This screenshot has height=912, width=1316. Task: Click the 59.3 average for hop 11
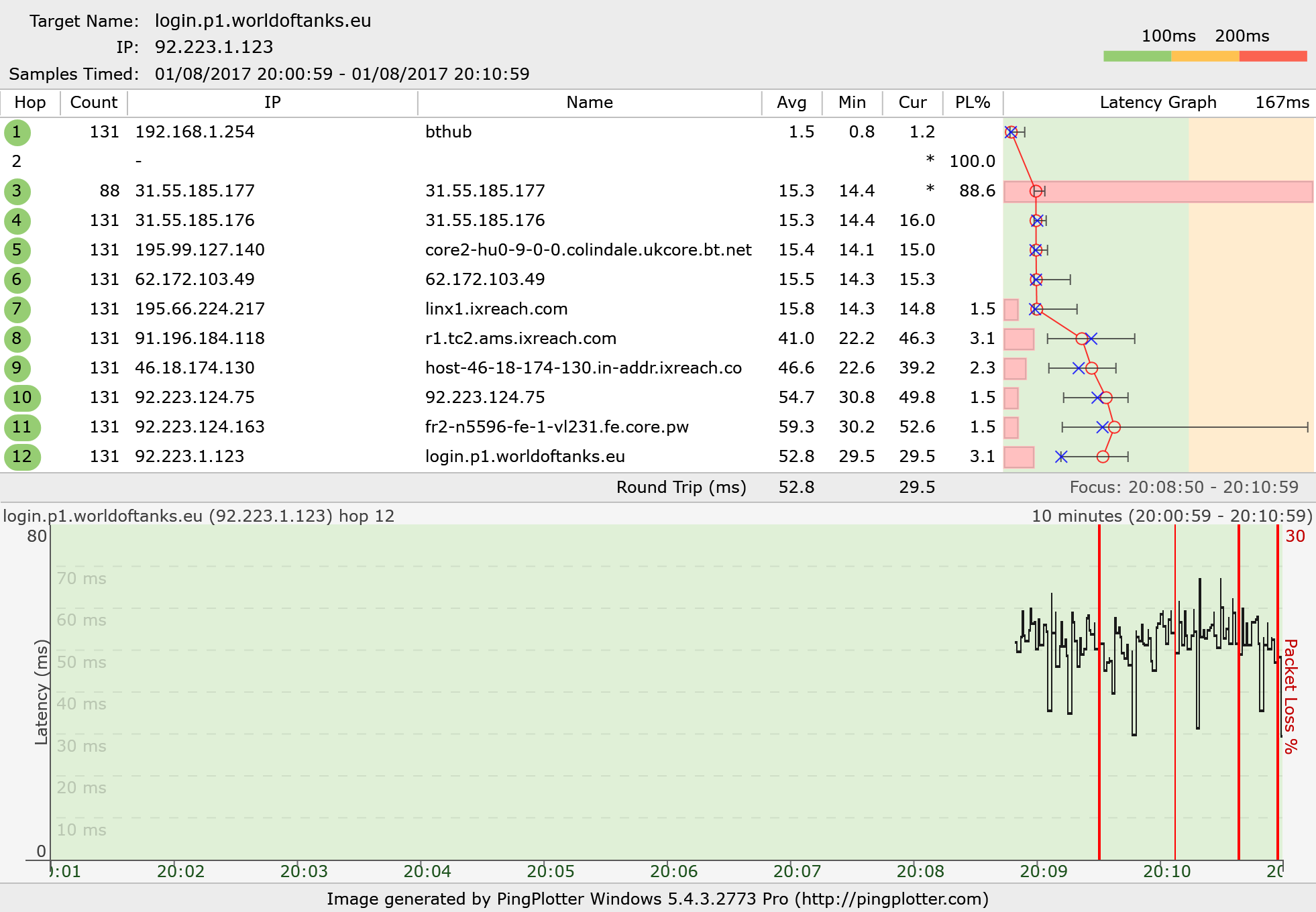[796, 427]
